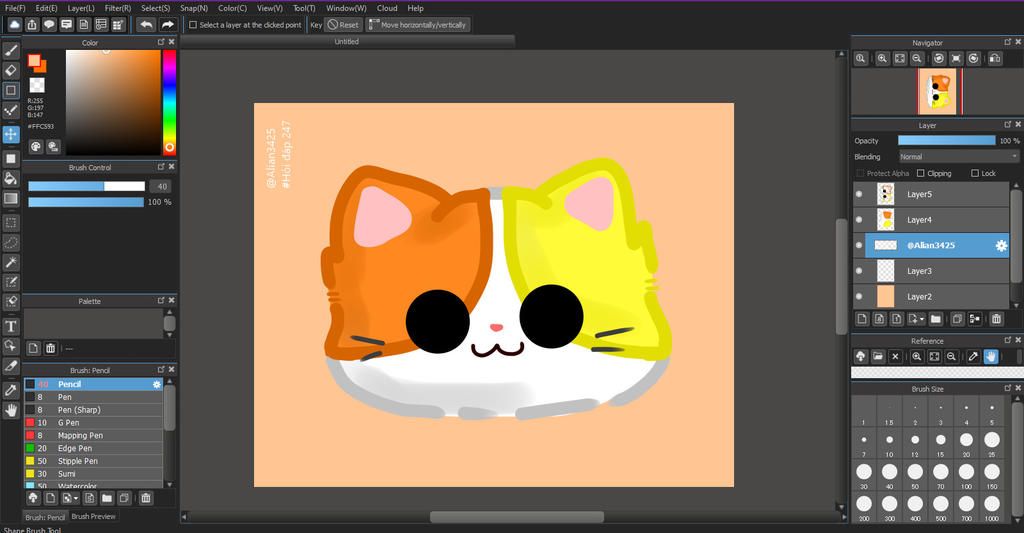This screenshot has height=533, width=1024.
Task: Select the Bucket fill tool
Action: pos(11,178)
